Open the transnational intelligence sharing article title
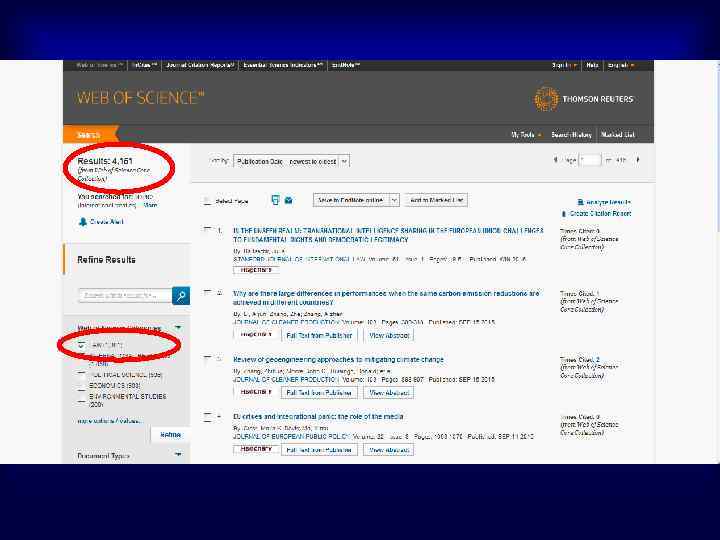Image resolution: width=720 pixels, height=540 pixels. pyautogui.click(x=388, y=235)
